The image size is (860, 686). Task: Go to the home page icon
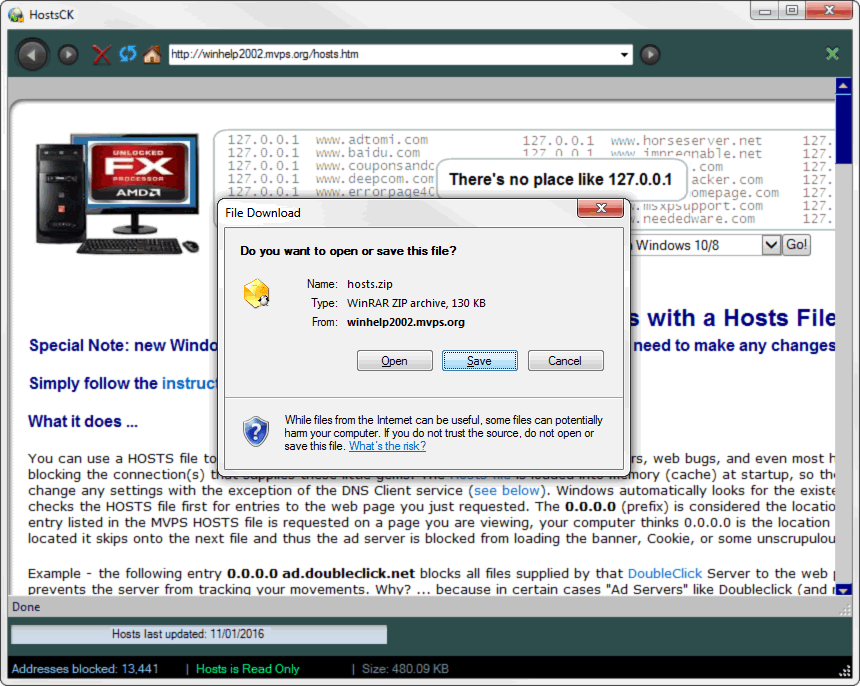click(152, 54)
